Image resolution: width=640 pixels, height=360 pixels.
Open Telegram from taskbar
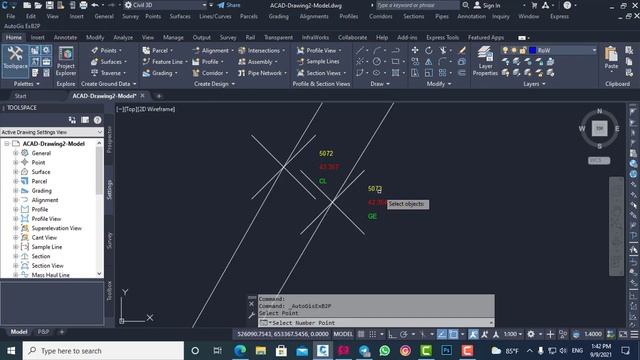pos(364,351)
